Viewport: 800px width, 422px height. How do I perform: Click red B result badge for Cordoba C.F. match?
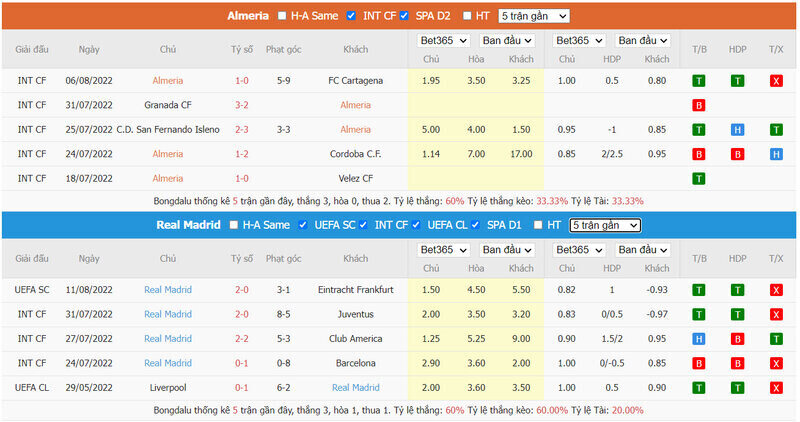point(698,154)
